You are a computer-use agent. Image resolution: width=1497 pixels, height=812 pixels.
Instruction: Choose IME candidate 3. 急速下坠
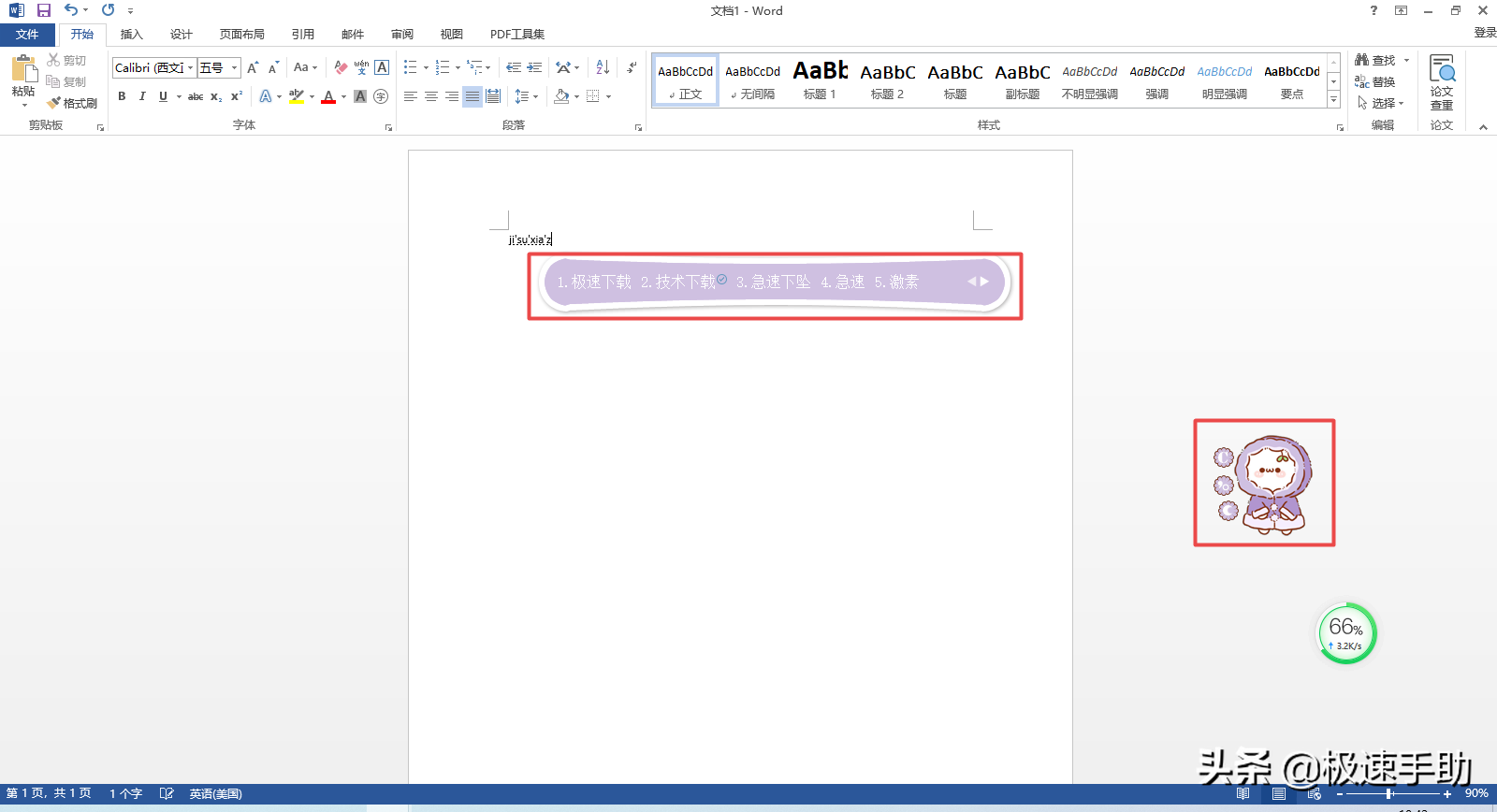[773, 282]
